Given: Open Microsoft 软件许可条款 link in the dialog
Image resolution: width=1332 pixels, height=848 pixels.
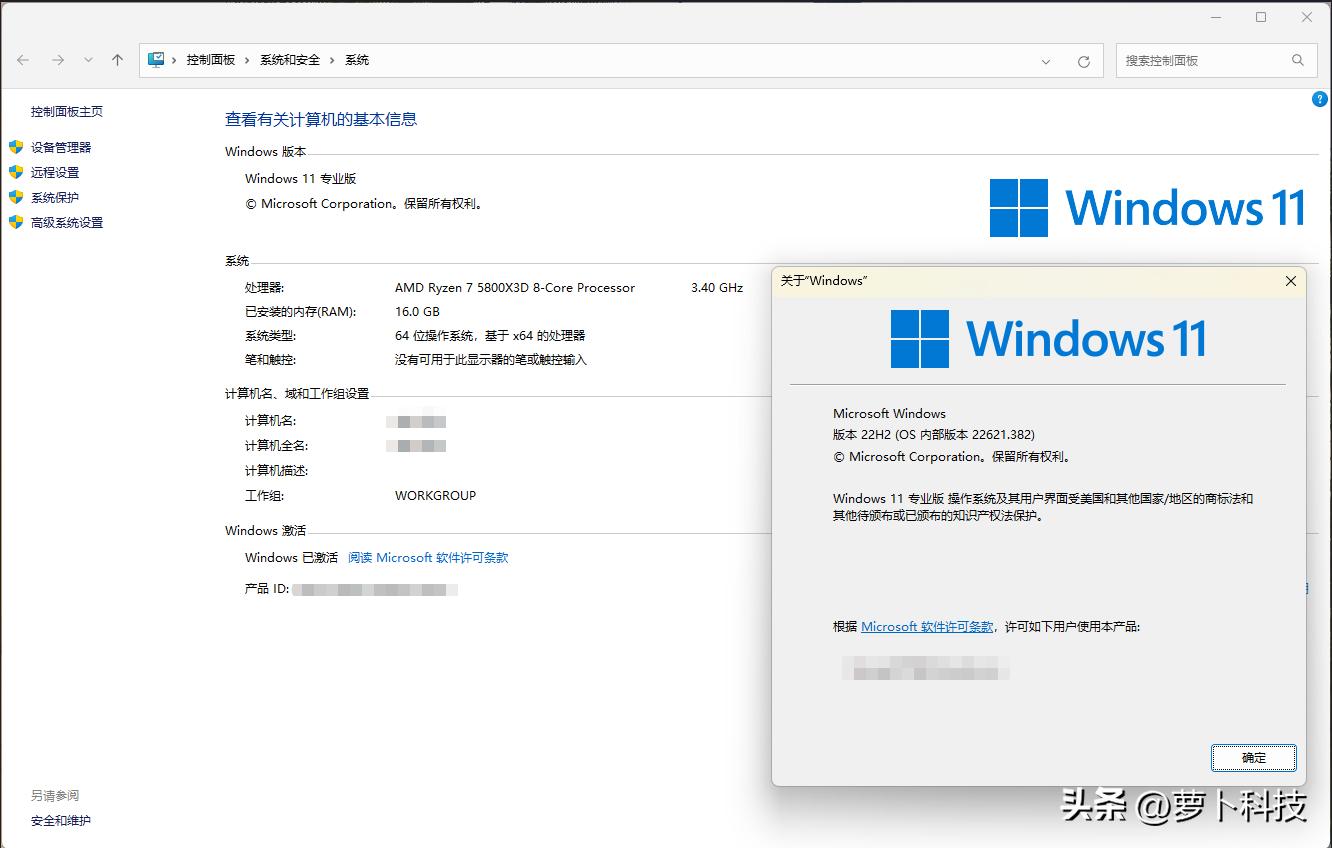Looking at the screenshot, I should (927, 626).
